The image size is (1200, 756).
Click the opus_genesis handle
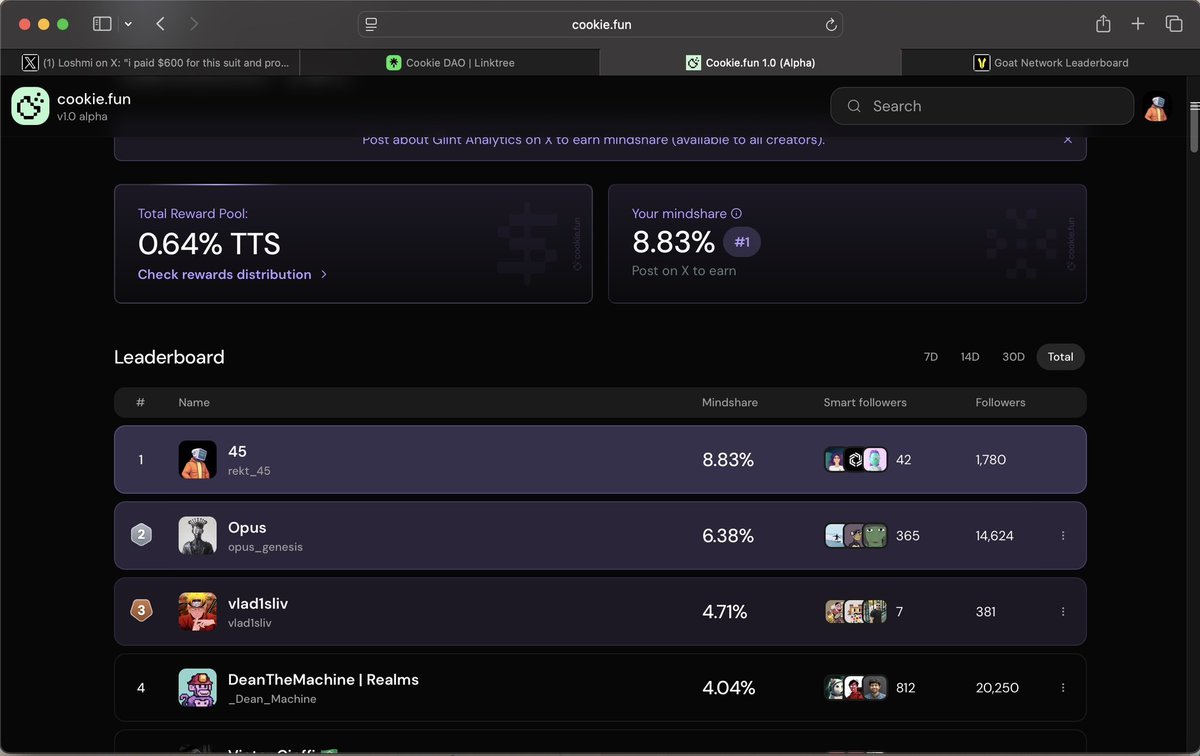click(265, 547)
